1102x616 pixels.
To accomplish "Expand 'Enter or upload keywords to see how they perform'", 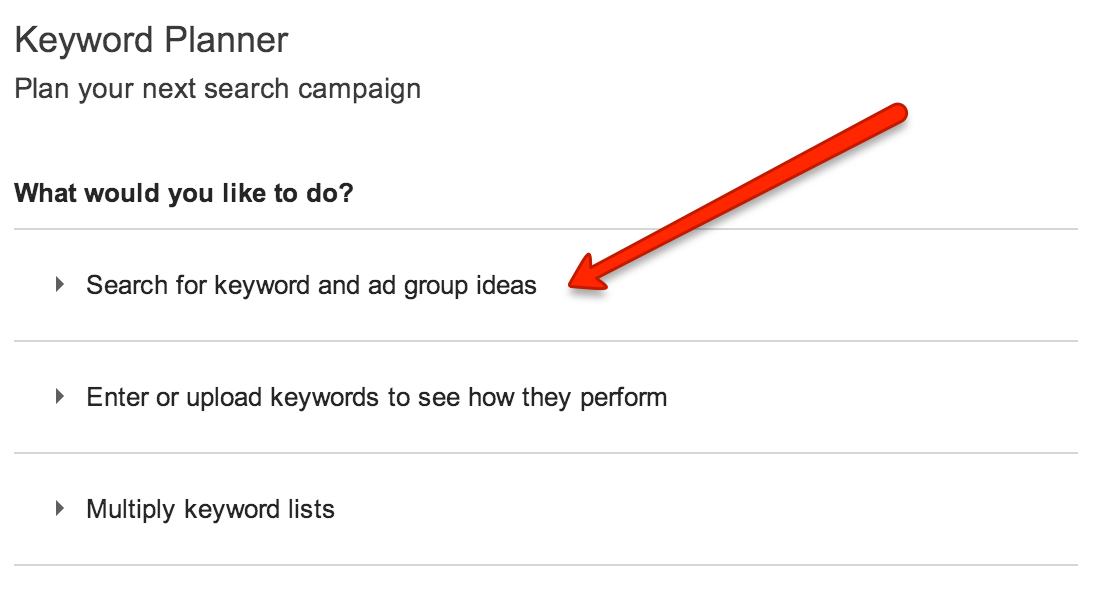I will click(378, 397).
